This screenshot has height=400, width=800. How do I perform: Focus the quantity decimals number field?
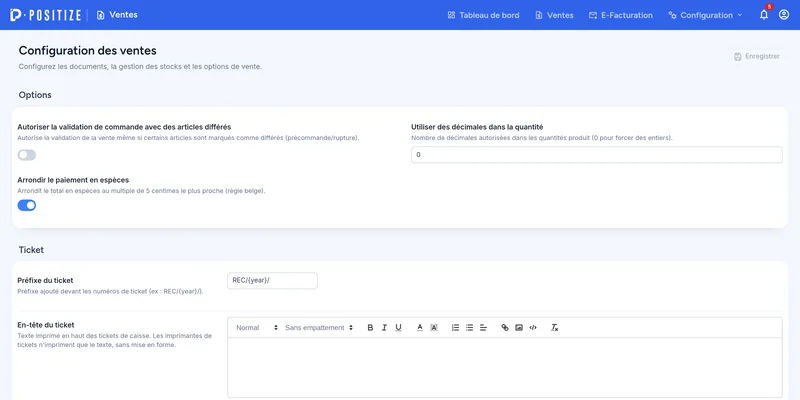click(x=596, y=155)
